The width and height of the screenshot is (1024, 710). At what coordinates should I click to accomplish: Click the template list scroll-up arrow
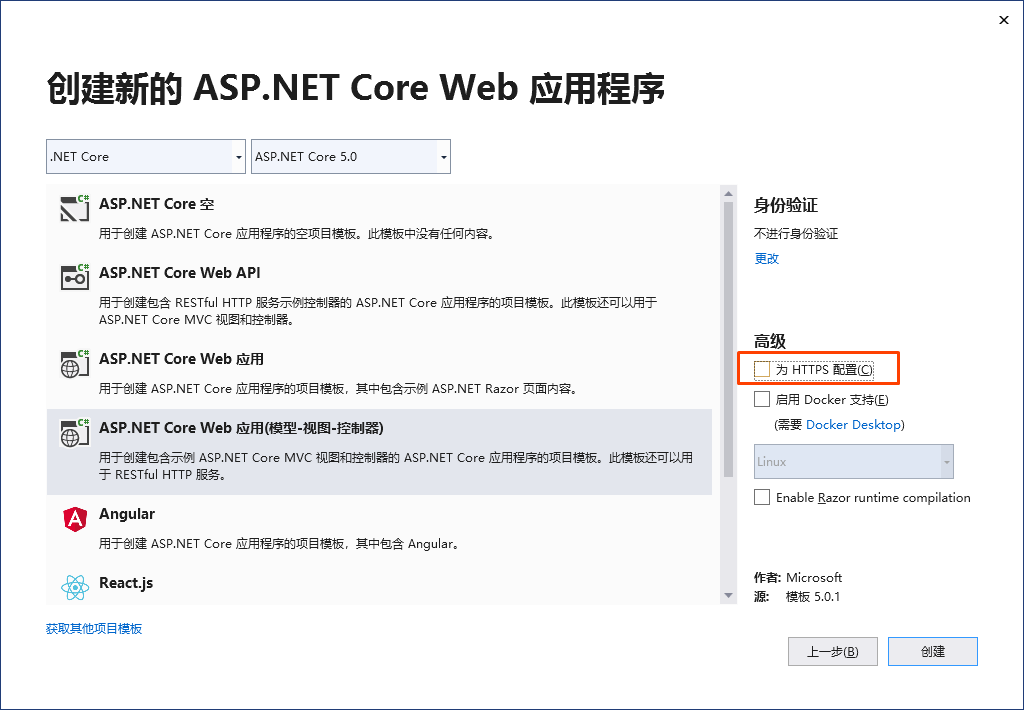[x=728, y=193]
